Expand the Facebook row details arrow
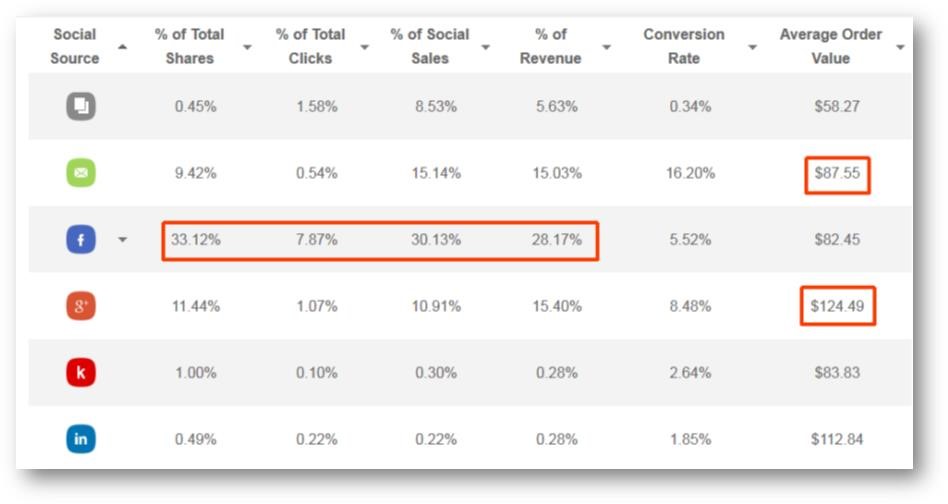This screenshot has width=948, height=504. tap(122, 240)
